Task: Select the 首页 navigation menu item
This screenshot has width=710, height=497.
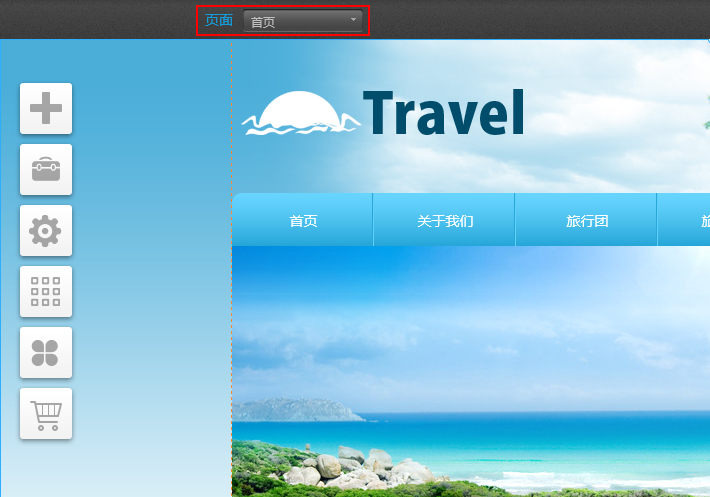Action: pos(303,221)
